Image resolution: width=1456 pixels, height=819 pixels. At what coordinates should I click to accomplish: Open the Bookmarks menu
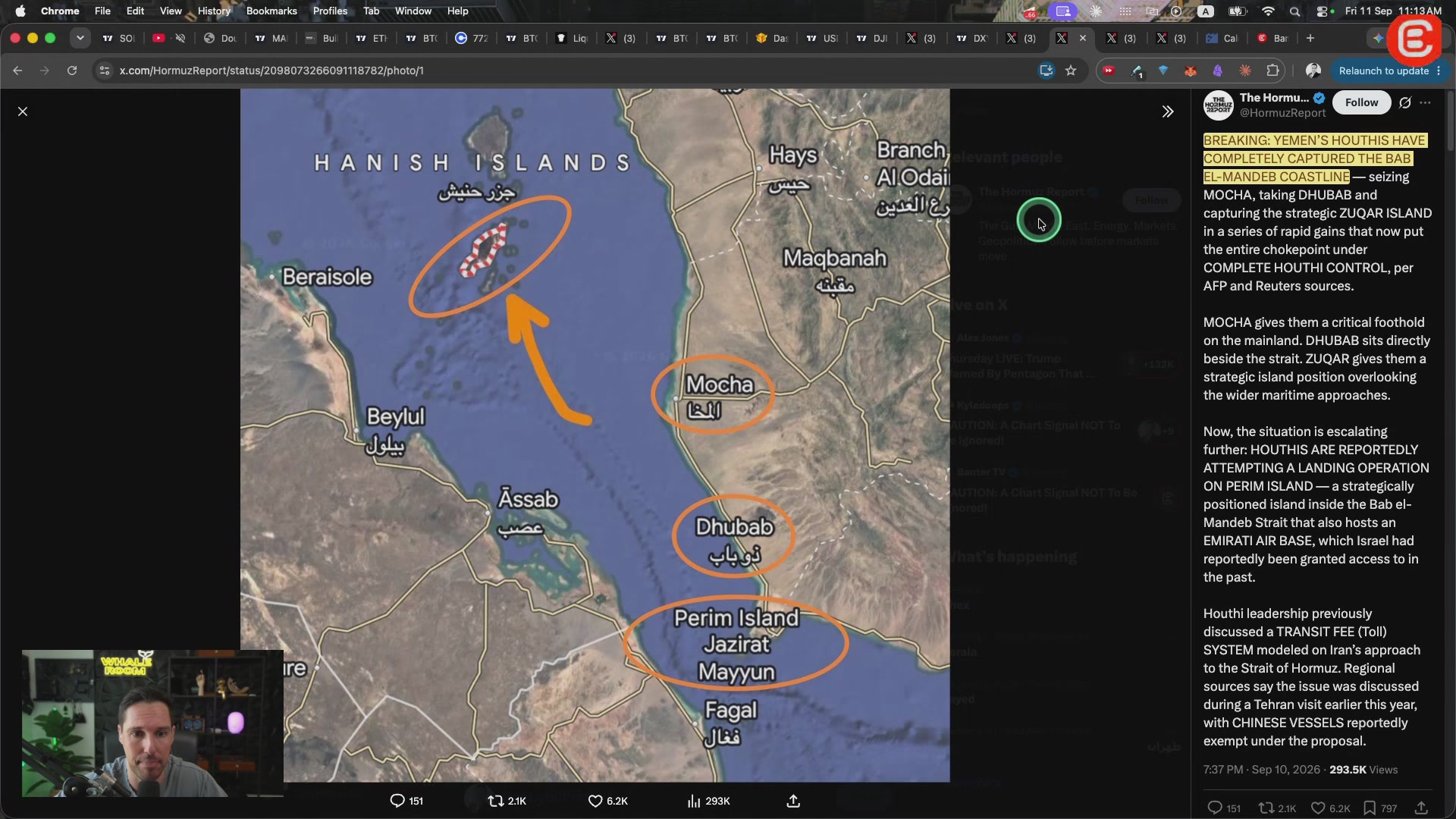[x=271, y=11]
